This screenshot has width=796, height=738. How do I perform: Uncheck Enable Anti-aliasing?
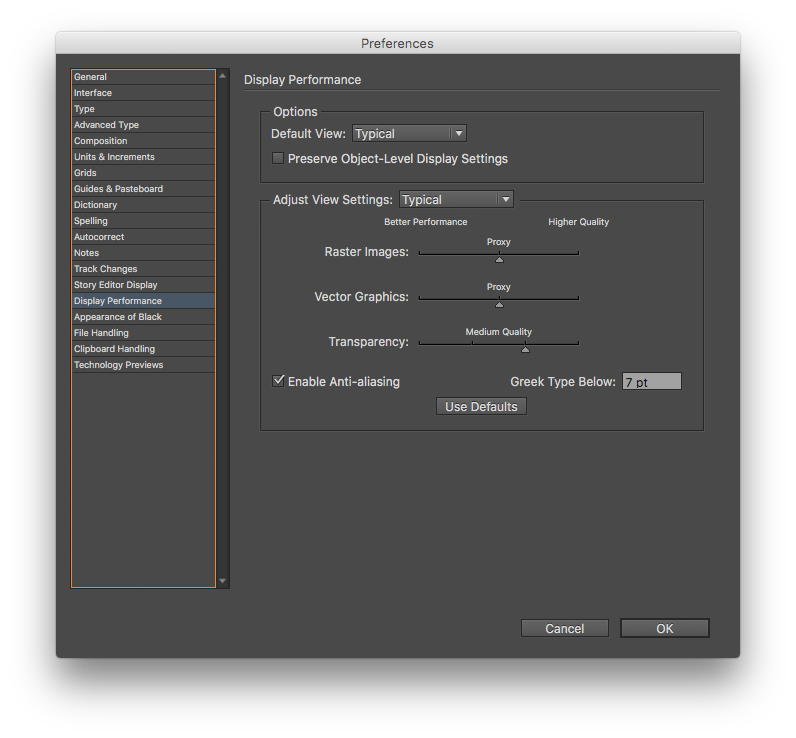click(278, 381)
